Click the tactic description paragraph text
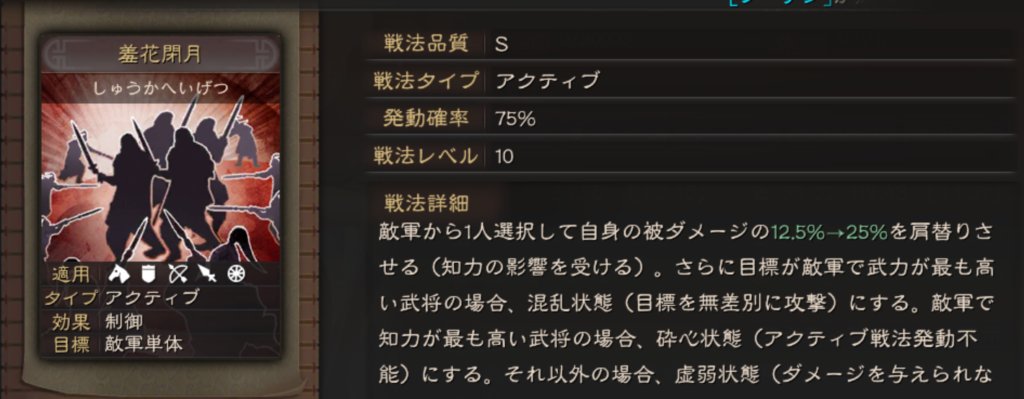The image size is (1024, 399). [686, 304]
